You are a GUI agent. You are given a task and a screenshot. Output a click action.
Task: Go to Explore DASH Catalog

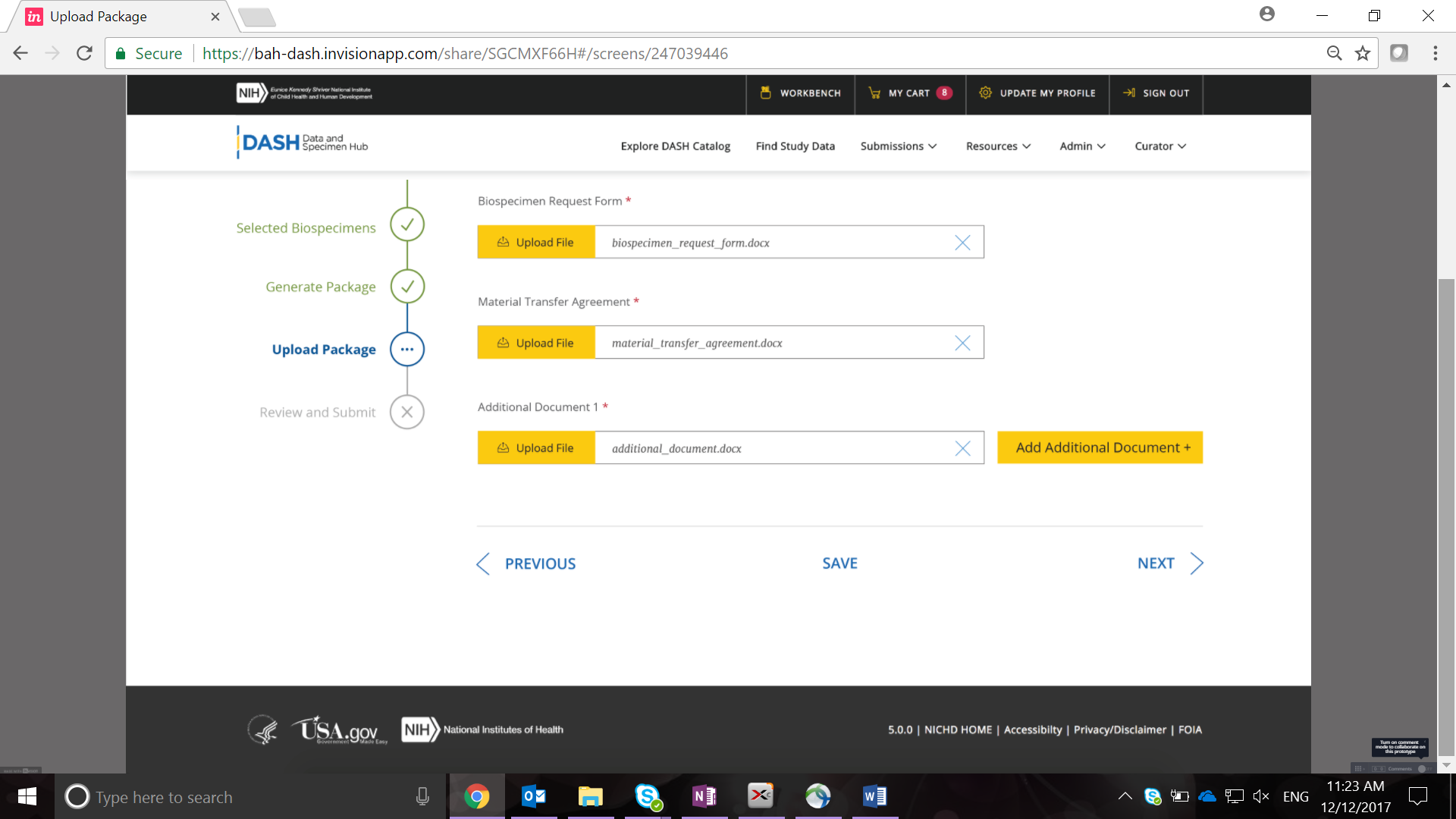675,146
